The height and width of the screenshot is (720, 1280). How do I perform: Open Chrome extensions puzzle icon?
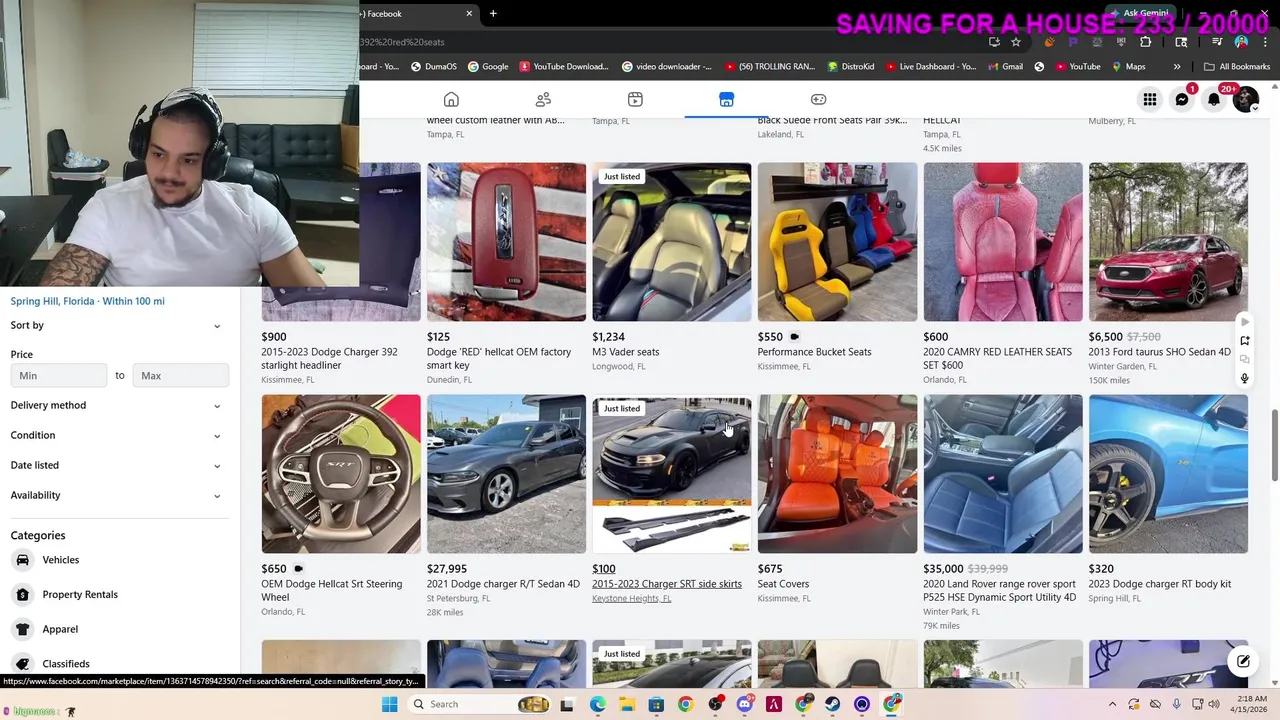pyautogui.click(x=1145, y=42)
